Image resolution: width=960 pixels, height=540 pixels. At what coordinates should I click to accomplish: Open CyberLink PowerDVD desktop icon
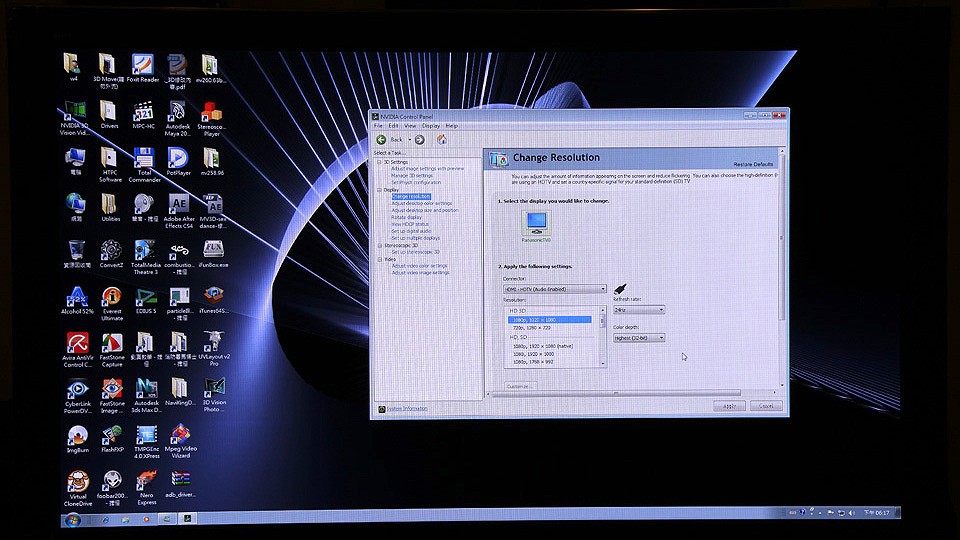tap(78, 396)
